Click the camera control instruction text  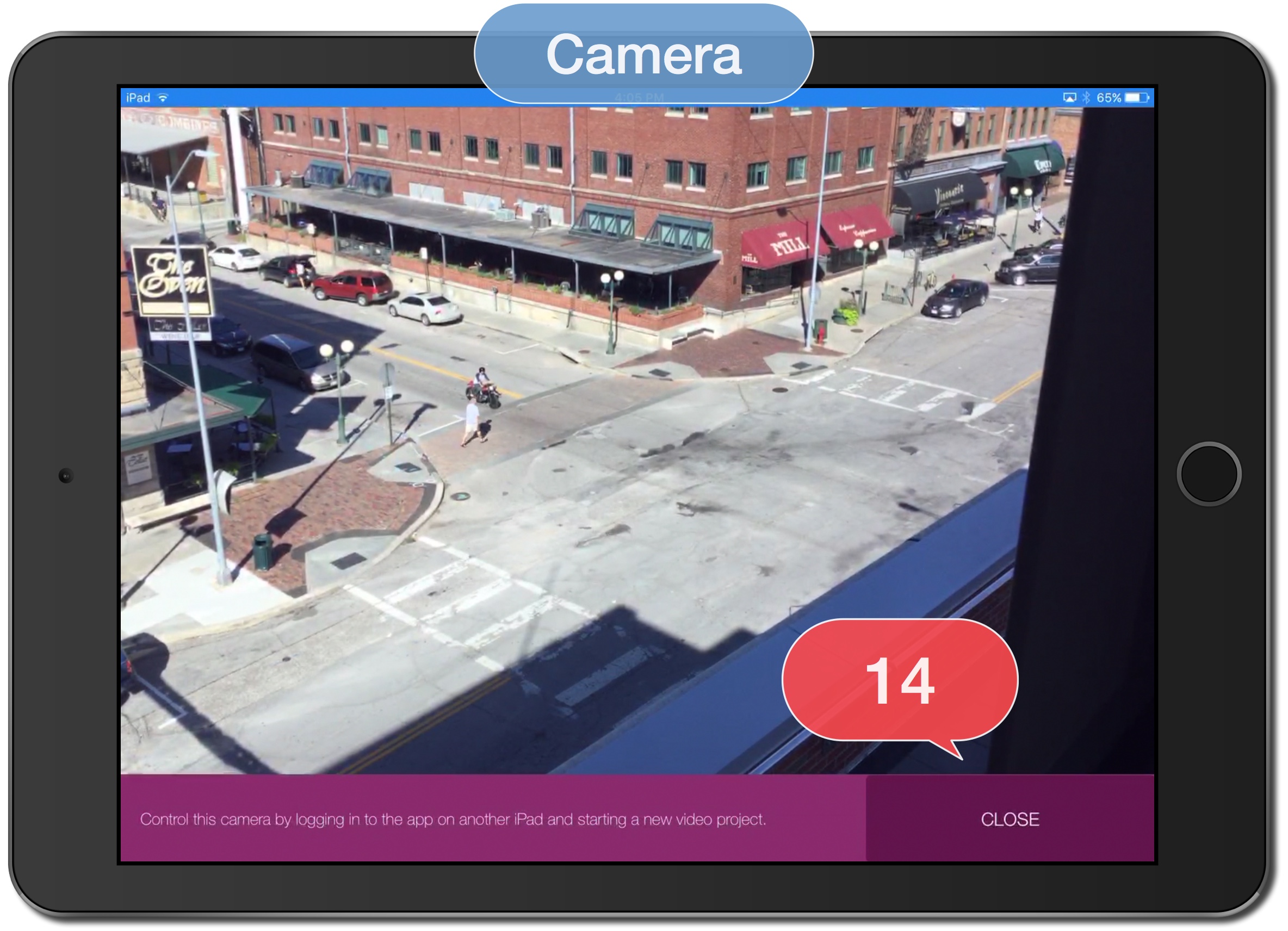coord(453,819)
